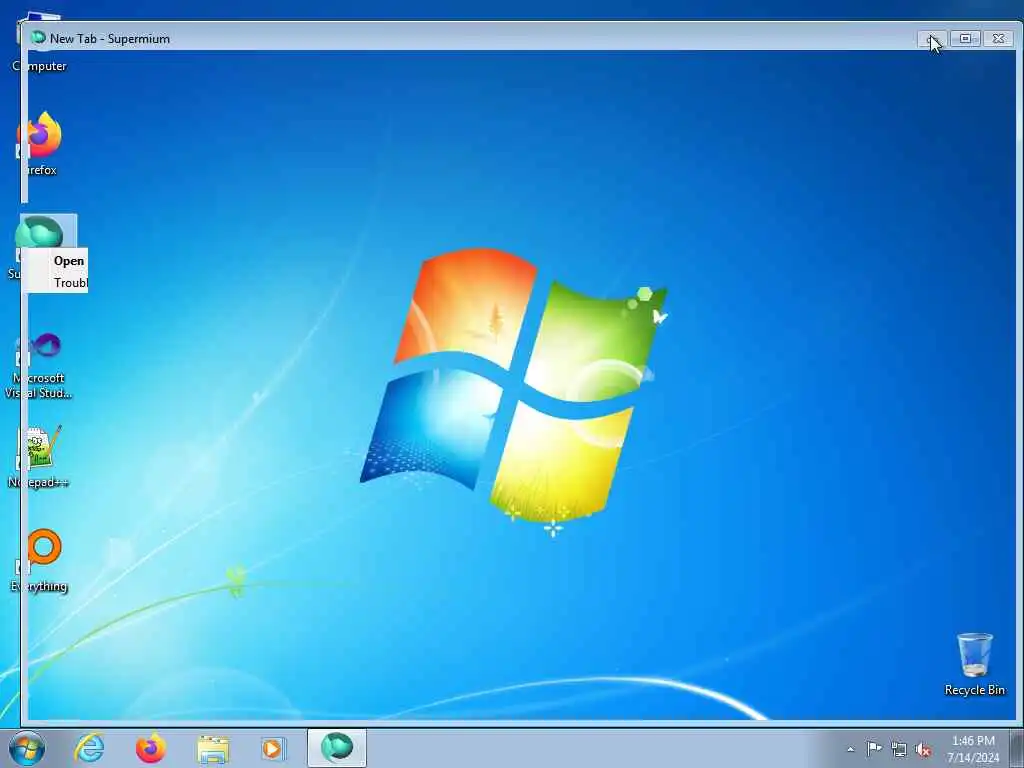Select the Everything search desktop icon
The image size is (1024, 768).
[39, 560]
